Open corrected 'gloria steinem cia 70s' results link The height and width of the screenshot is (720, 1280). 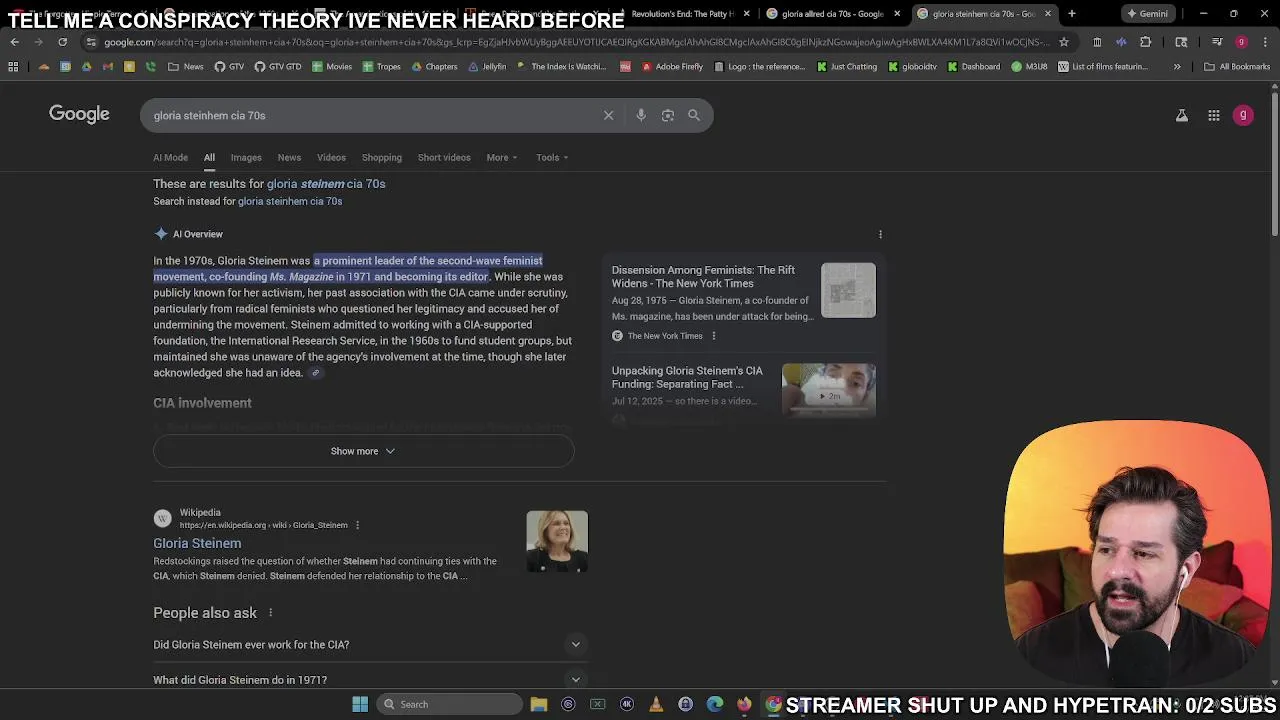pyautogui.click(x=326, y=184)
